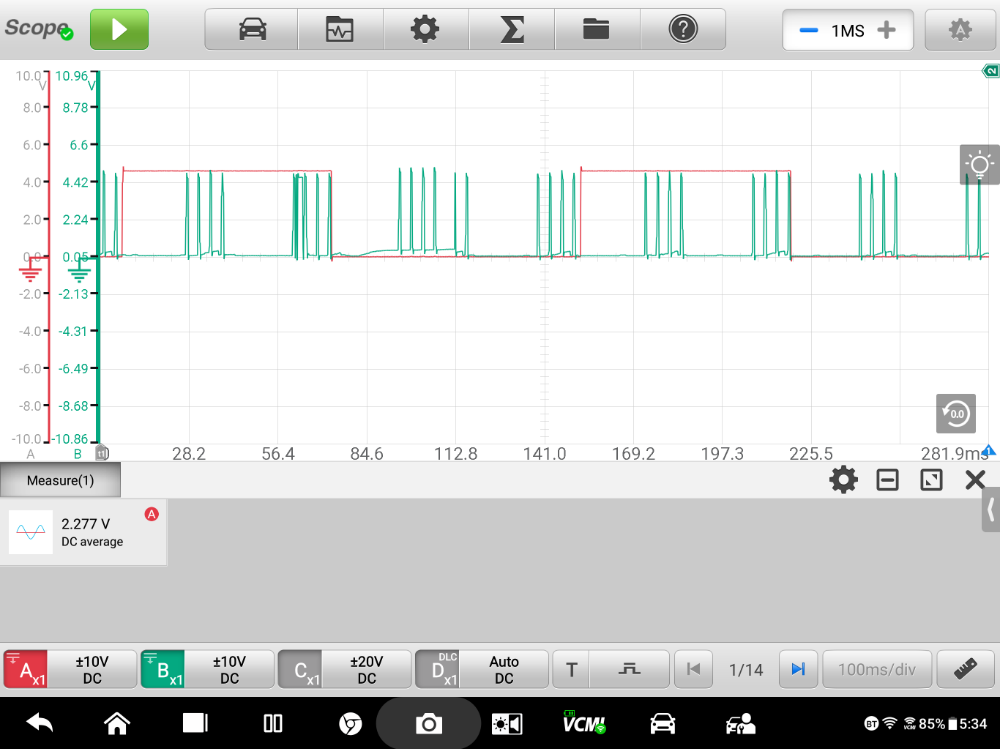Open measurement panel settings gear

click(x=843, y=481)
